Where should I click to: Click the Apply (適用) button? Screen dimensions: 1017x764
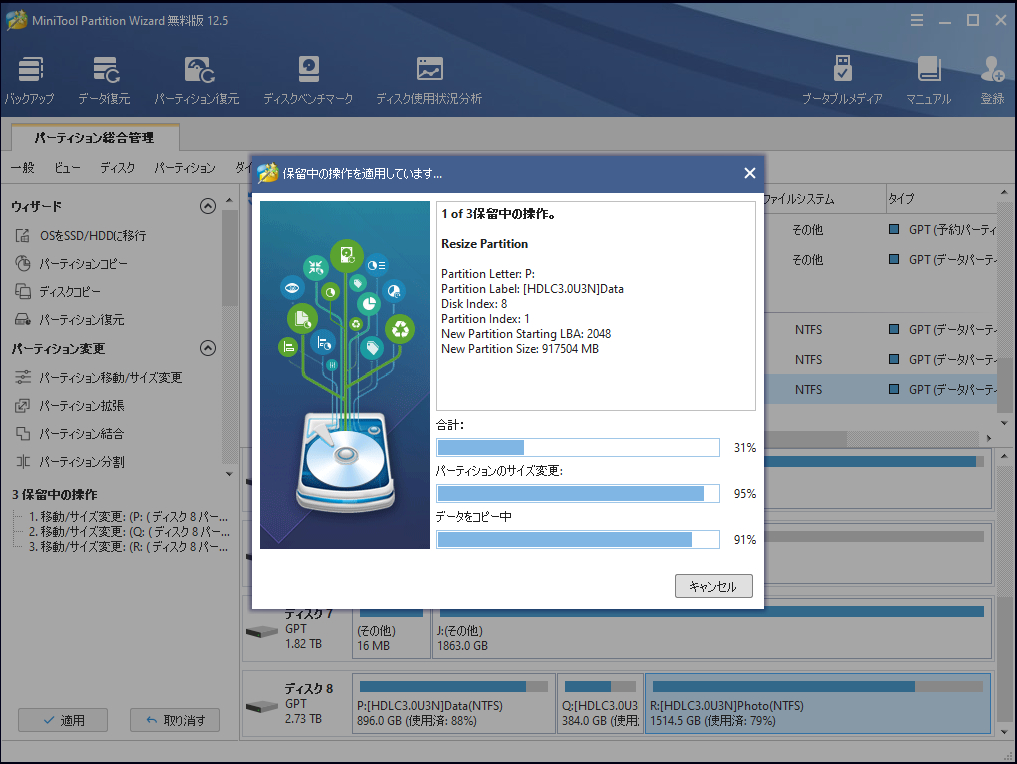[x=63, y=720]
